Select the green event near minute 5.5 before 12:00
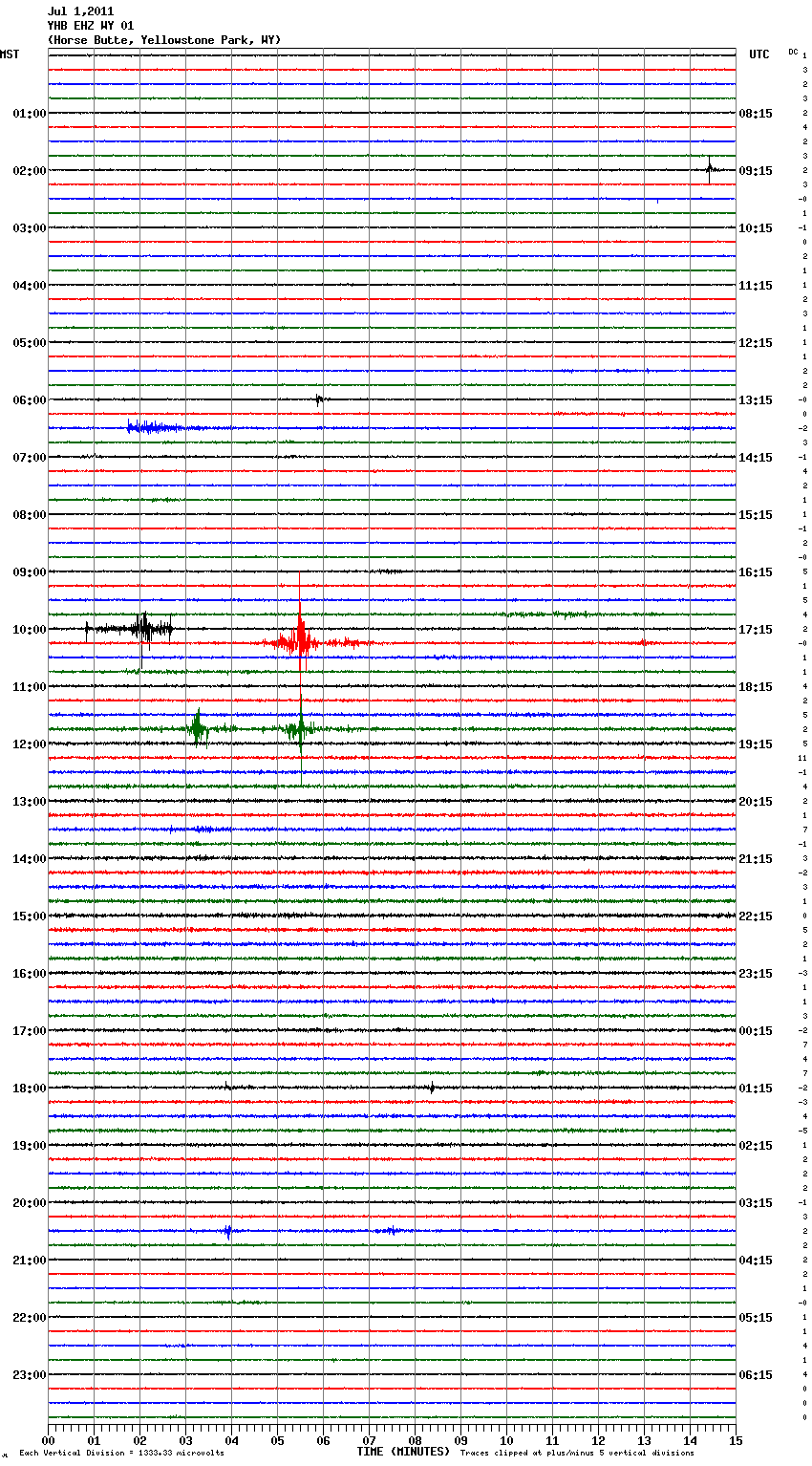Image resolution: width=812 pixels, height=1466 pixels. pos(300,729)
